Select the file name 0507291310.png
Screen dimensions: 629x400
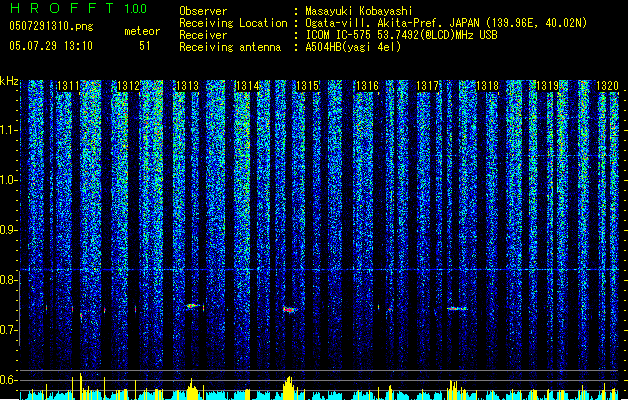[x=51, y=26]
